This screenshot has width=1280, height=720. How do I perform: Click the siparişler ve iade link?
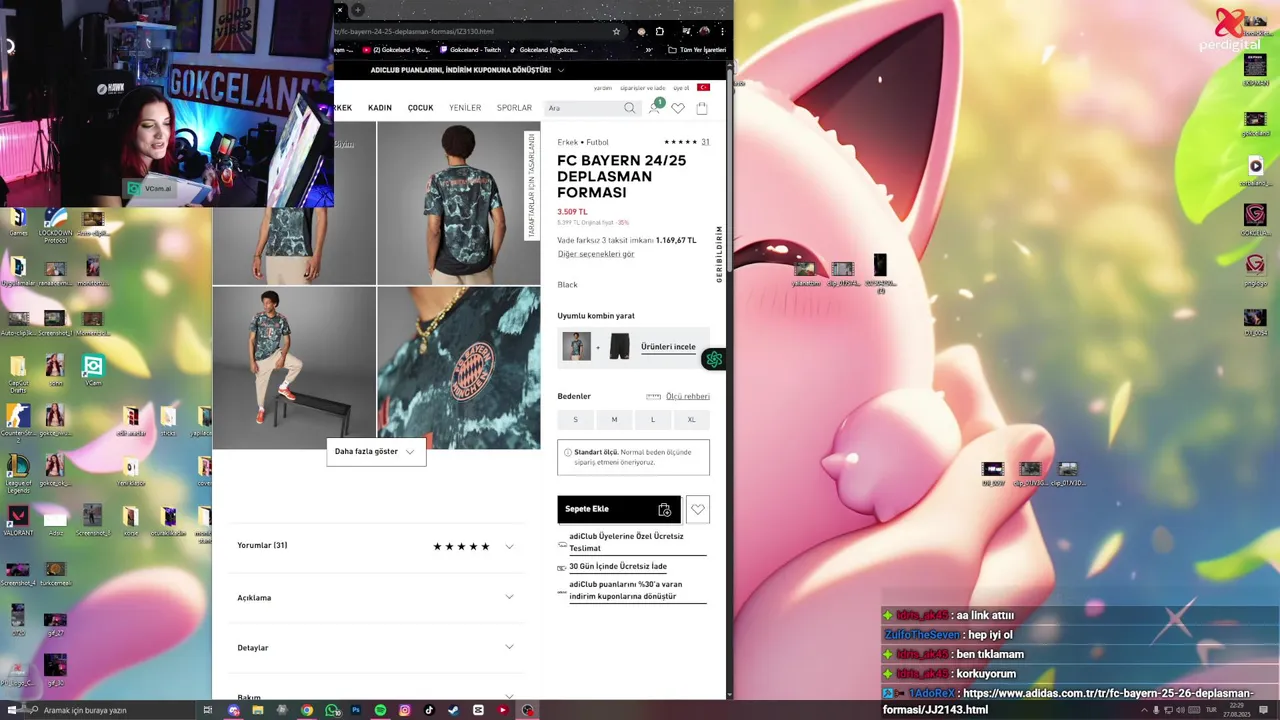643,88
